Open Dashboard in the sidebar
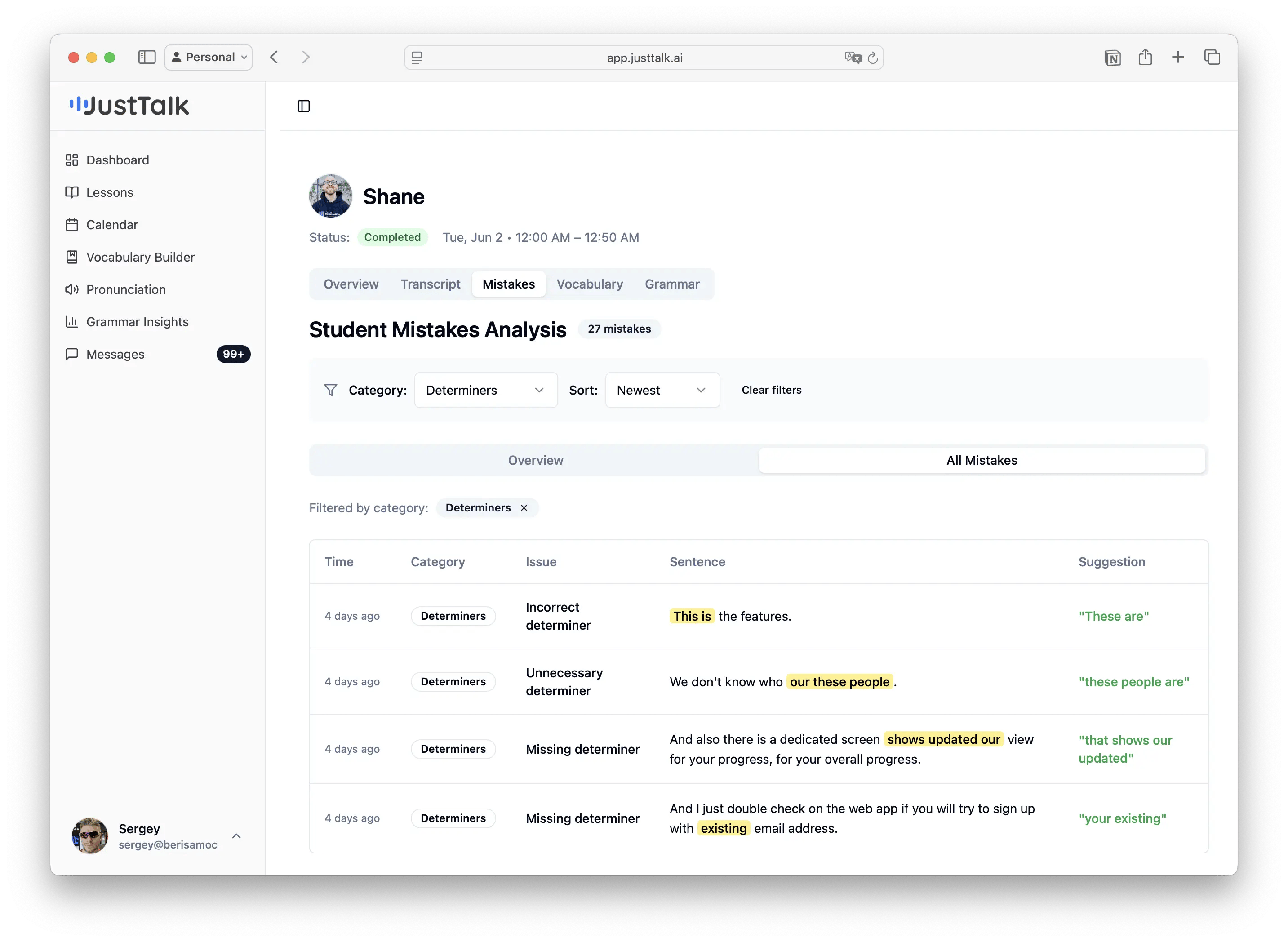1288x942 pixels. [107, 160]
